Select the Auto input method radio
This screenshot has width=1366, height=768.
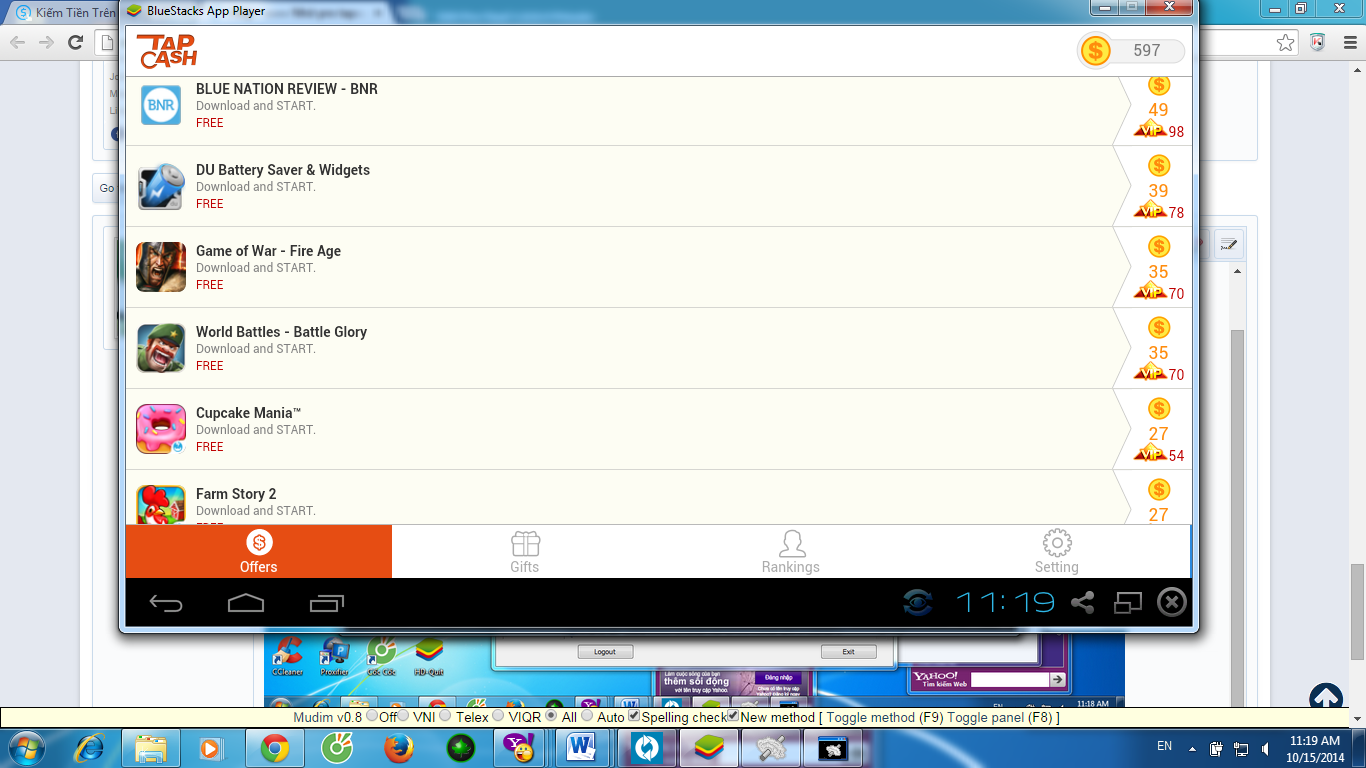(x=587, y=716)
